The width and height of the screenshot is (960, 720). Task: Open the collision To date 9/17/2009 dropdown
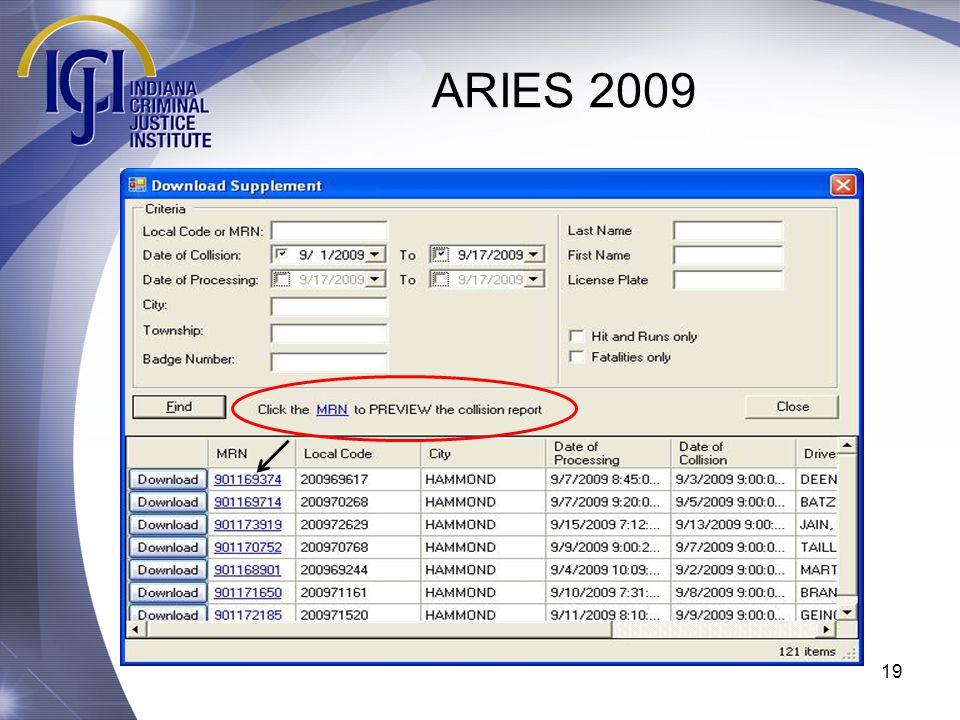click(x=534, y=254)
